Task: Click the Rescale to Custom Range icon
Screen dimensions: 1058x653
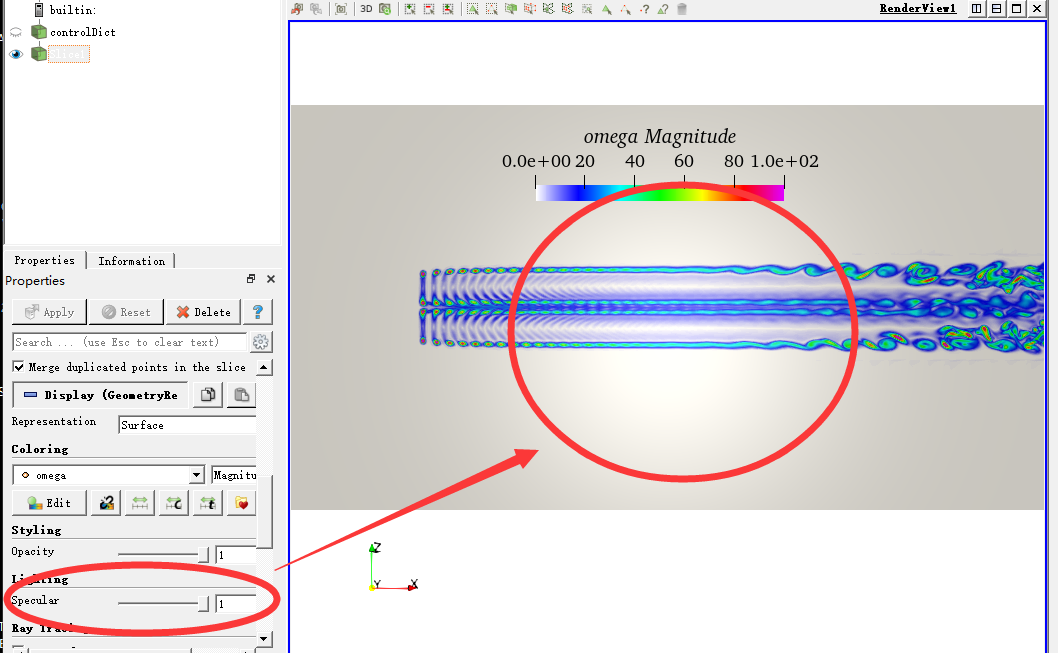Action: pos(174,503)
